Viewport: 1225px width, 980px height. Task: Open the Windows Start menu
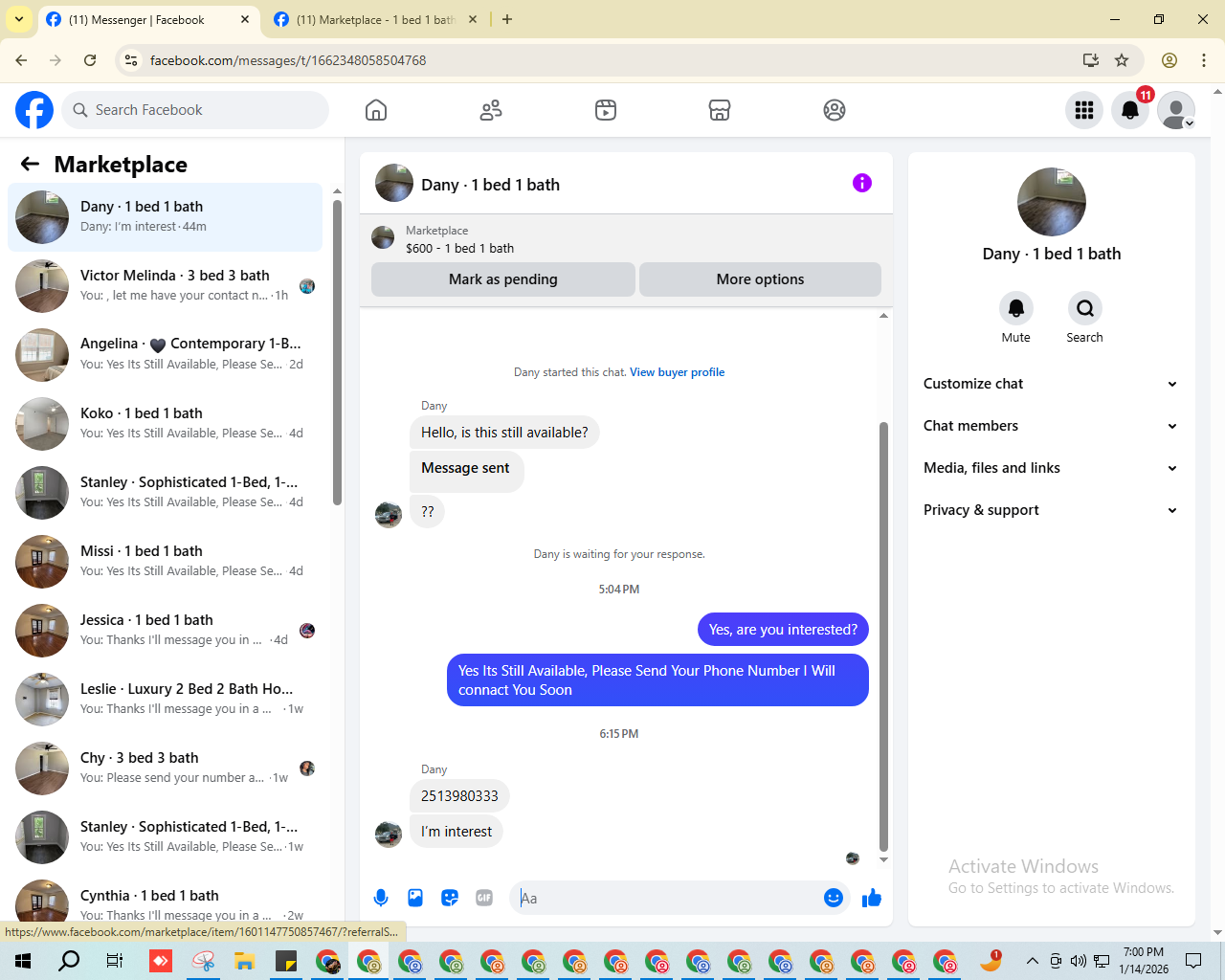click(23, 961)
